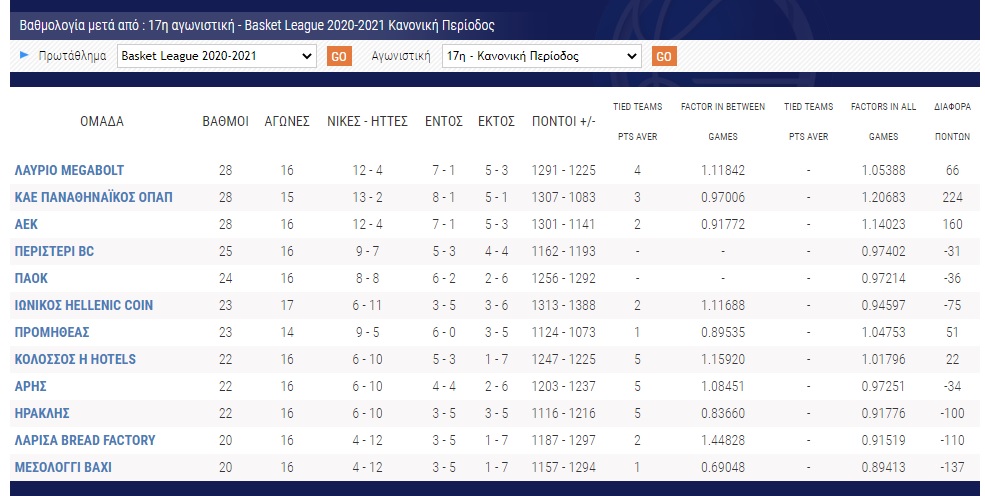Select points cell 1157 - 1294
Image resolution: width=985 pixels, height=496 pixels.
click(x=563, y=467)
